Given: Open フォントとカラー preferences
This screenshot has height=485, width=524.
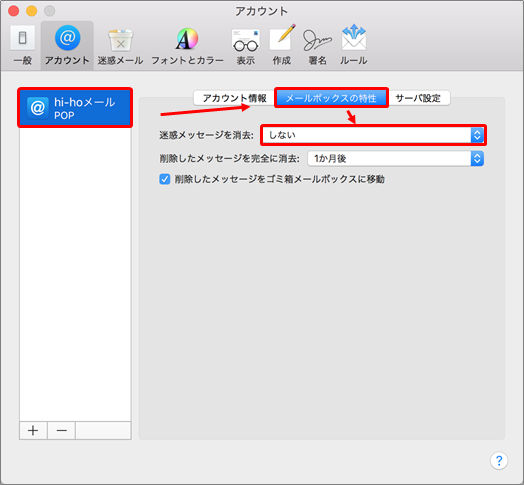Looking at the screenshot, I should (187, 45).
